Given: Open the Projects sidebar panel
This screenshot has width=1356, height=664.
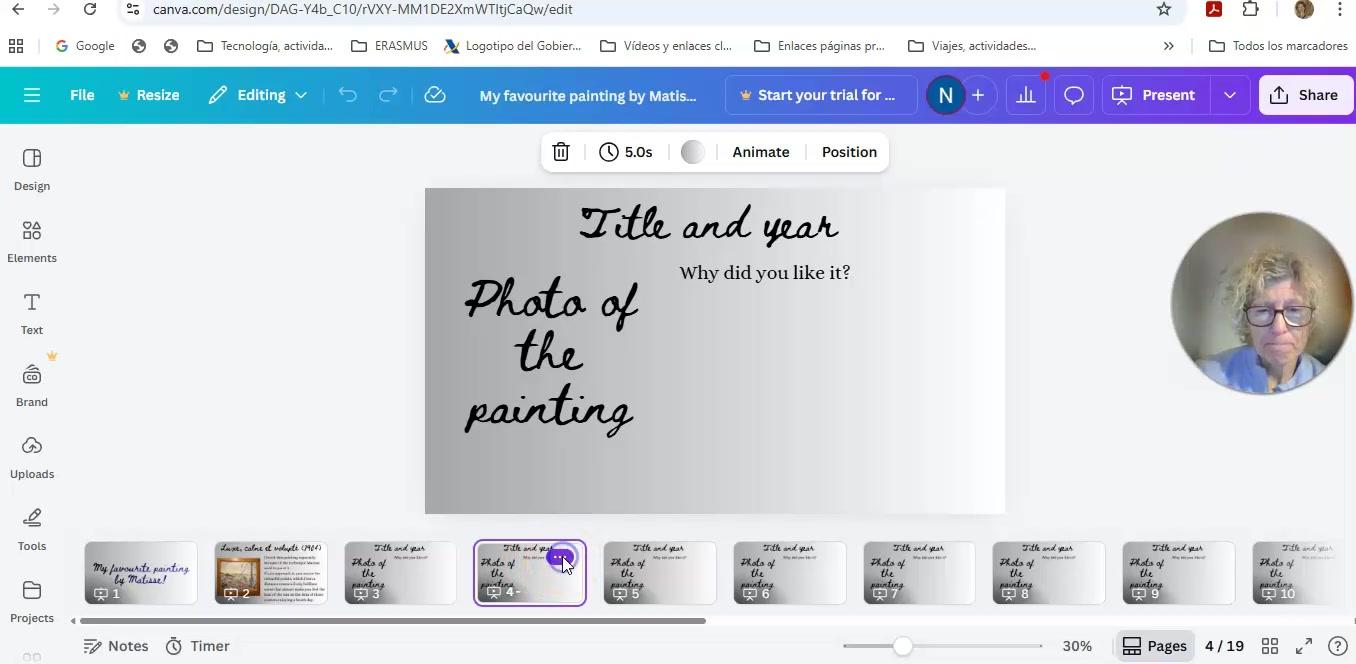Looking at the screenshot, I should point(32,602).
